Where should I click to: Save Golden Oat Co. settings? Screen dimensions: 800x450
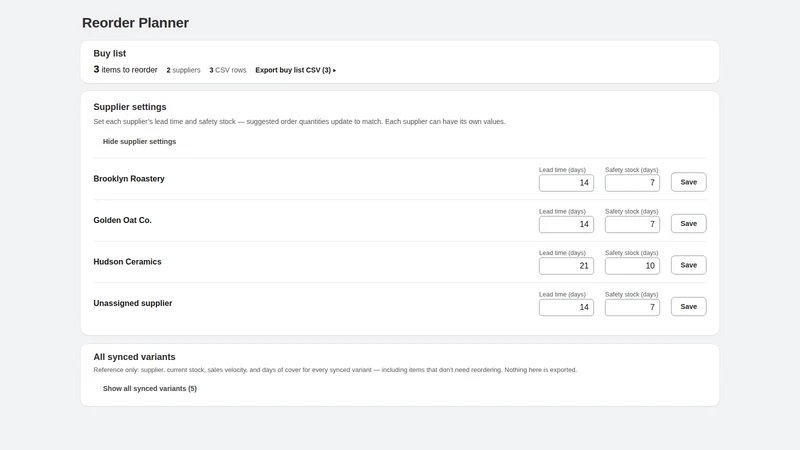coord(688,223)
